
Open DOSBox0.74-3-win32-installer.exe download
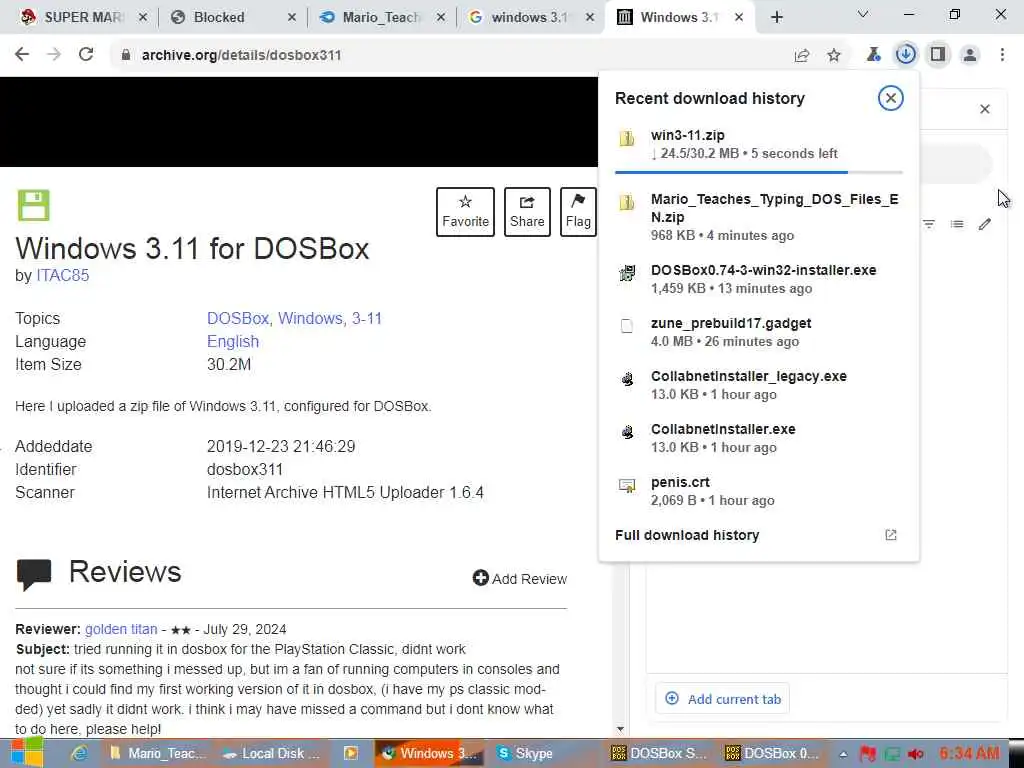click(x=759, y=279)
